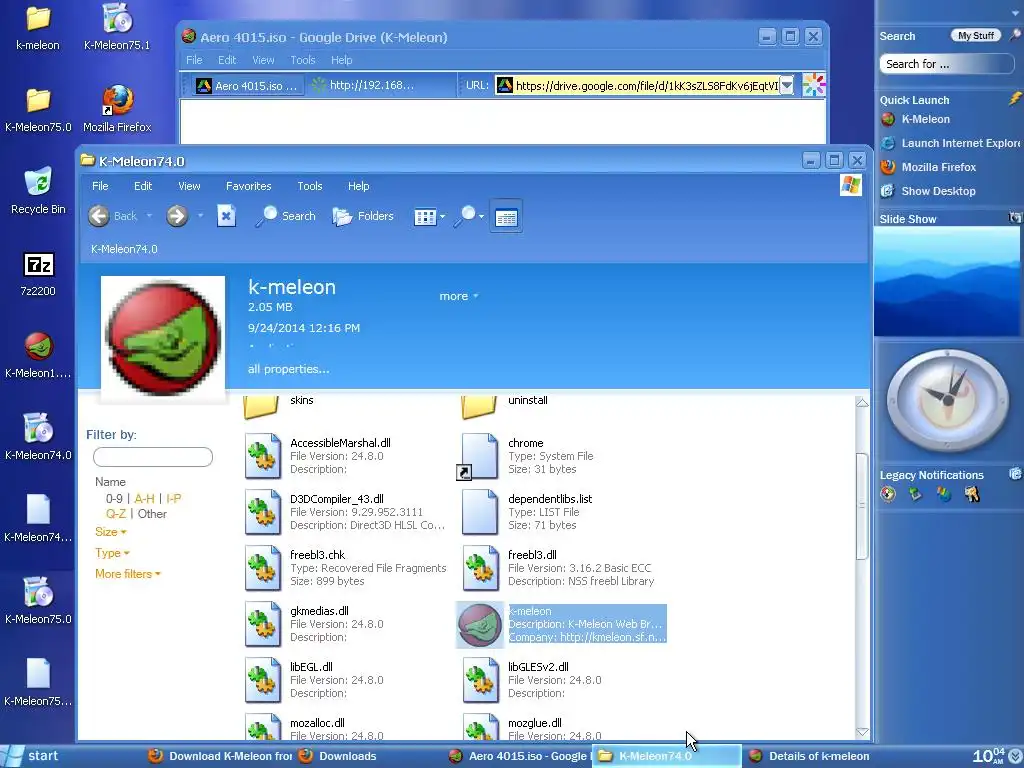Open the Edit menu in K-Meleon74.0 explorer

[143, 186]
